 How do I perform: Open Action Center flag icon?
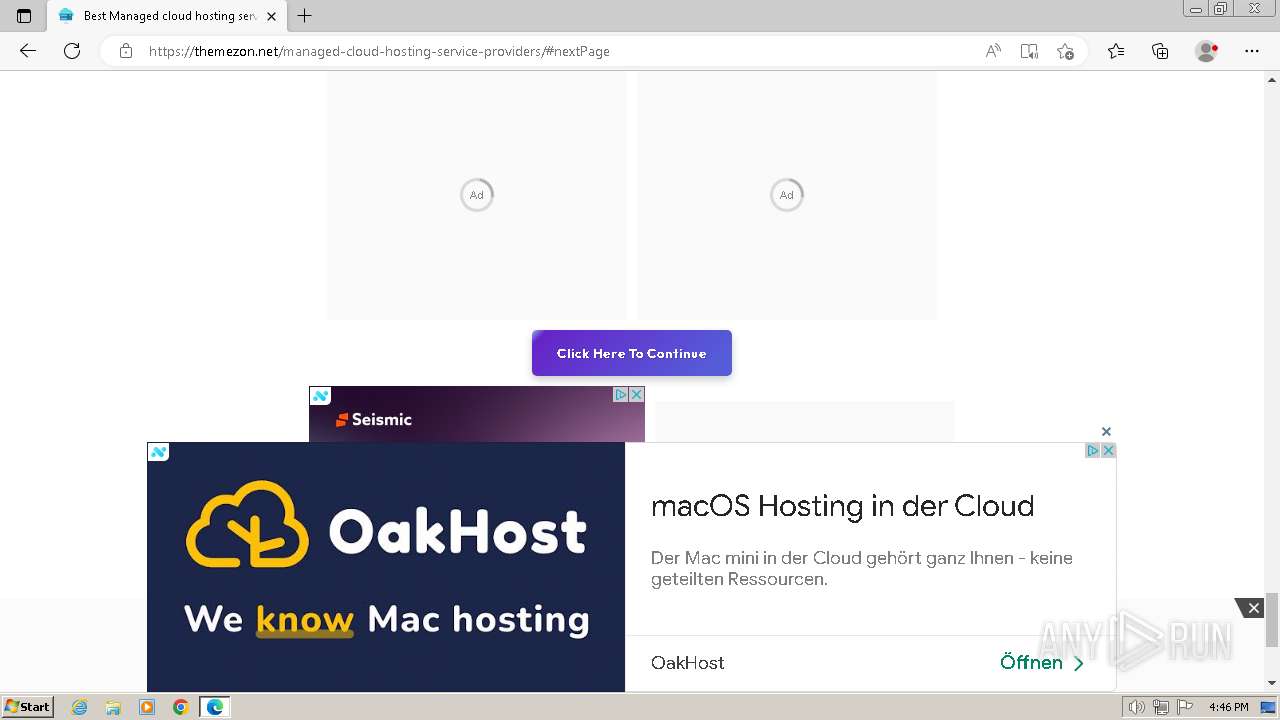click(x=1183, y=707)
